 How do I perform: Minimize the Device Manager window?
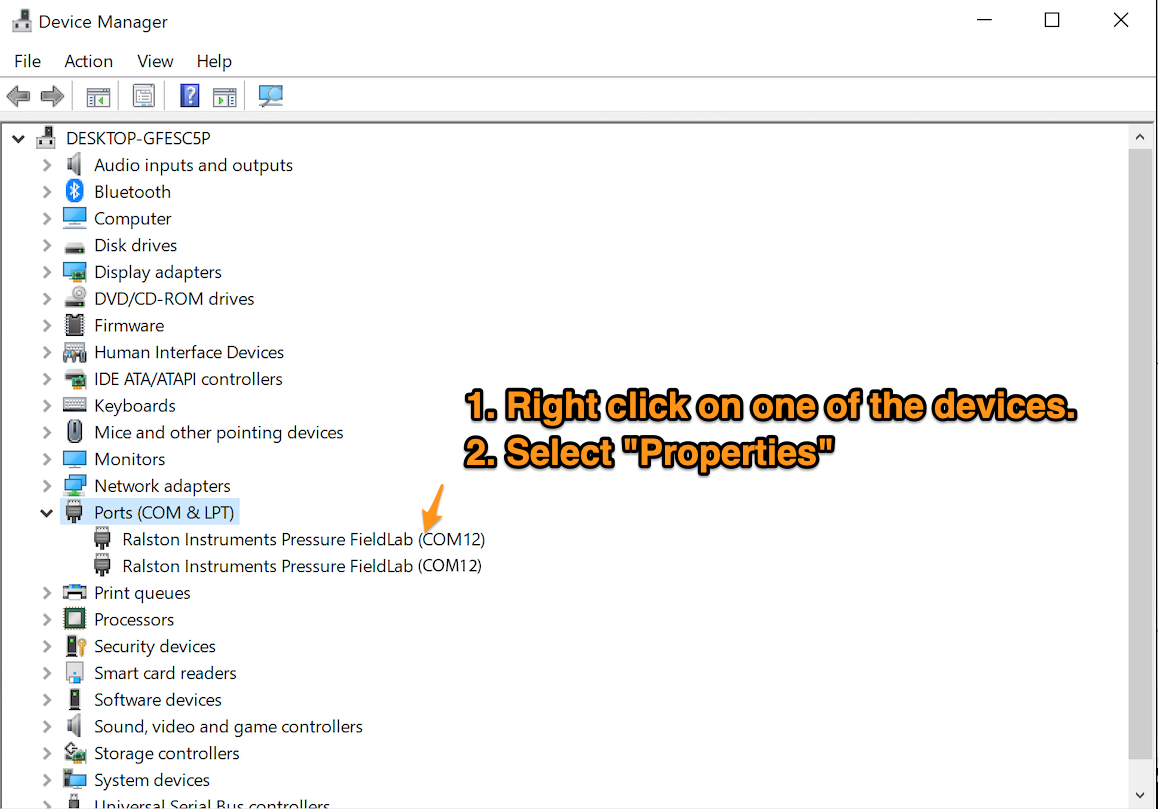tap(984, 20)
